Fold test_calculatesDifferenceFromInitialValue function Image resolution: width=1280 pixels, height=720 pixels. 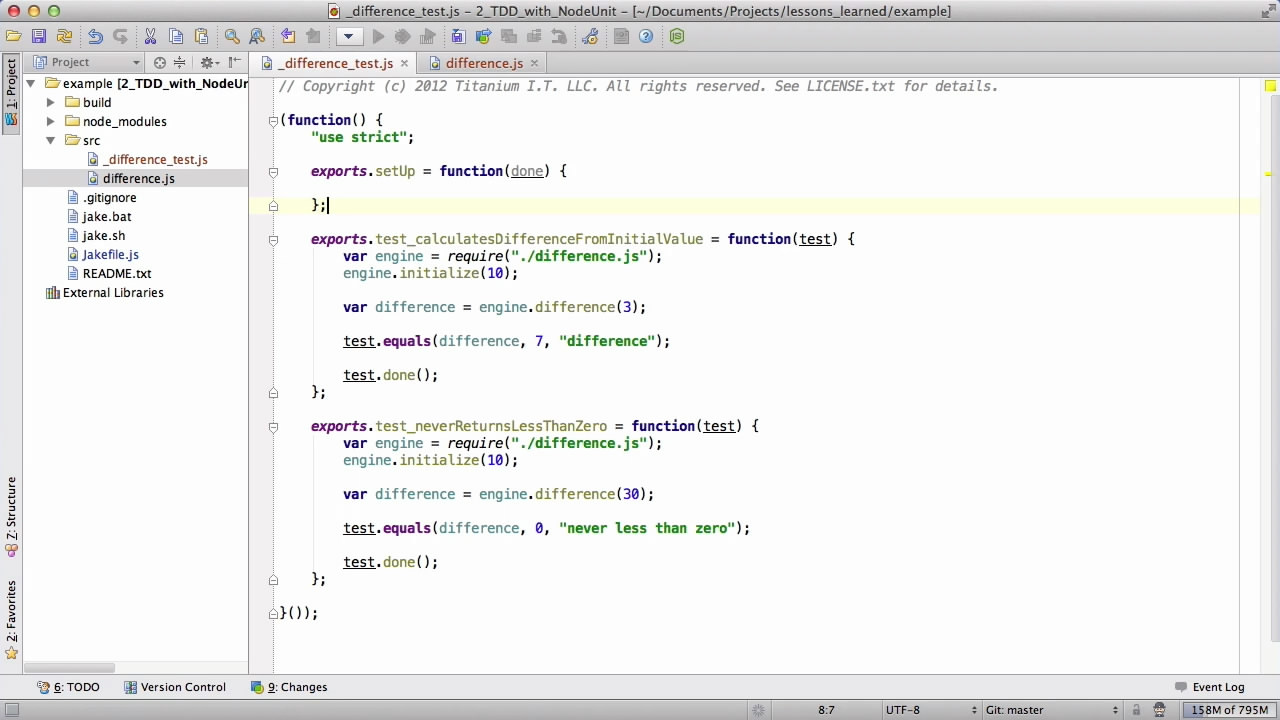point(273,239)
